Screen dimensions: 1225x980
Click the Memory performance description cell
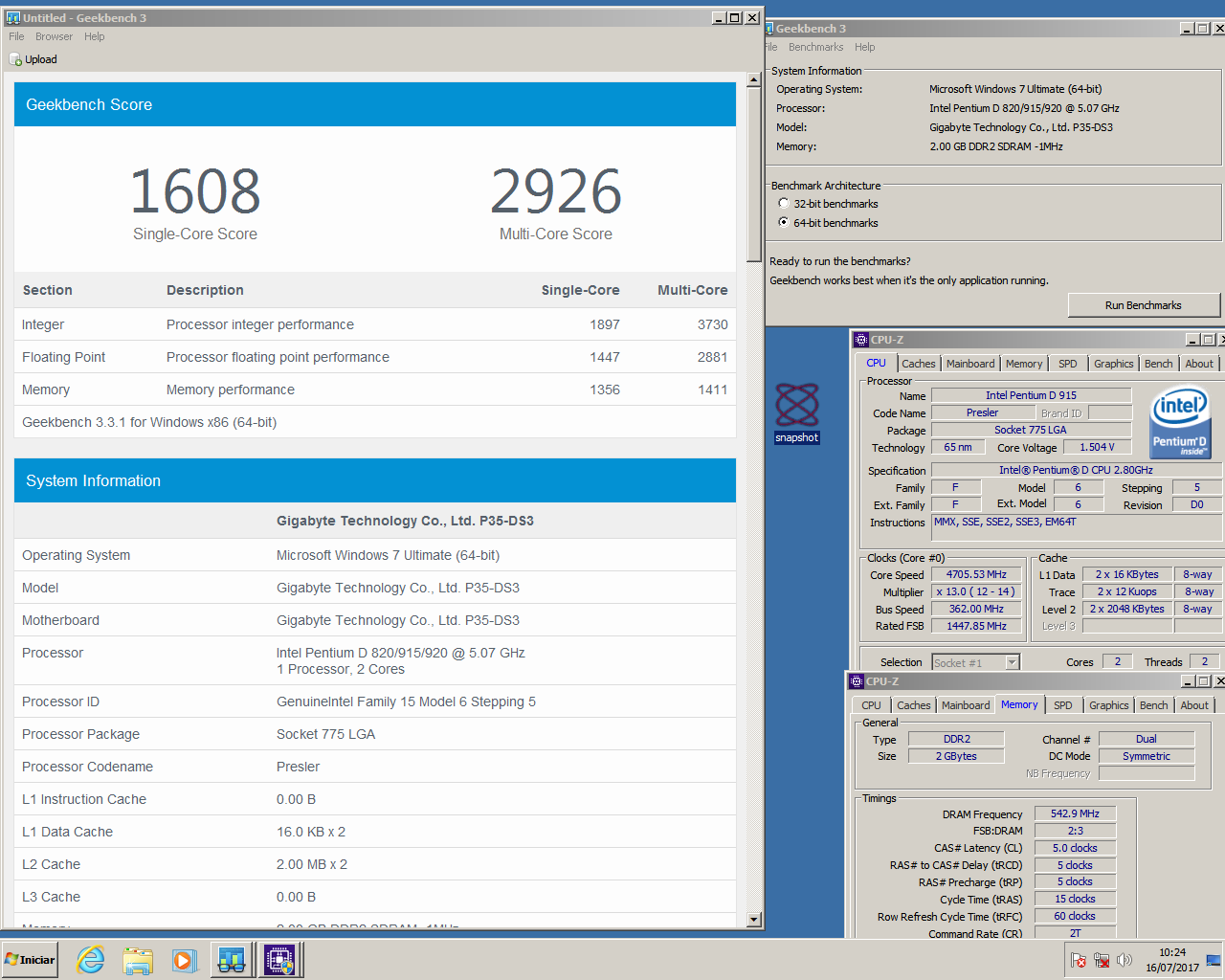pos(231,390)
